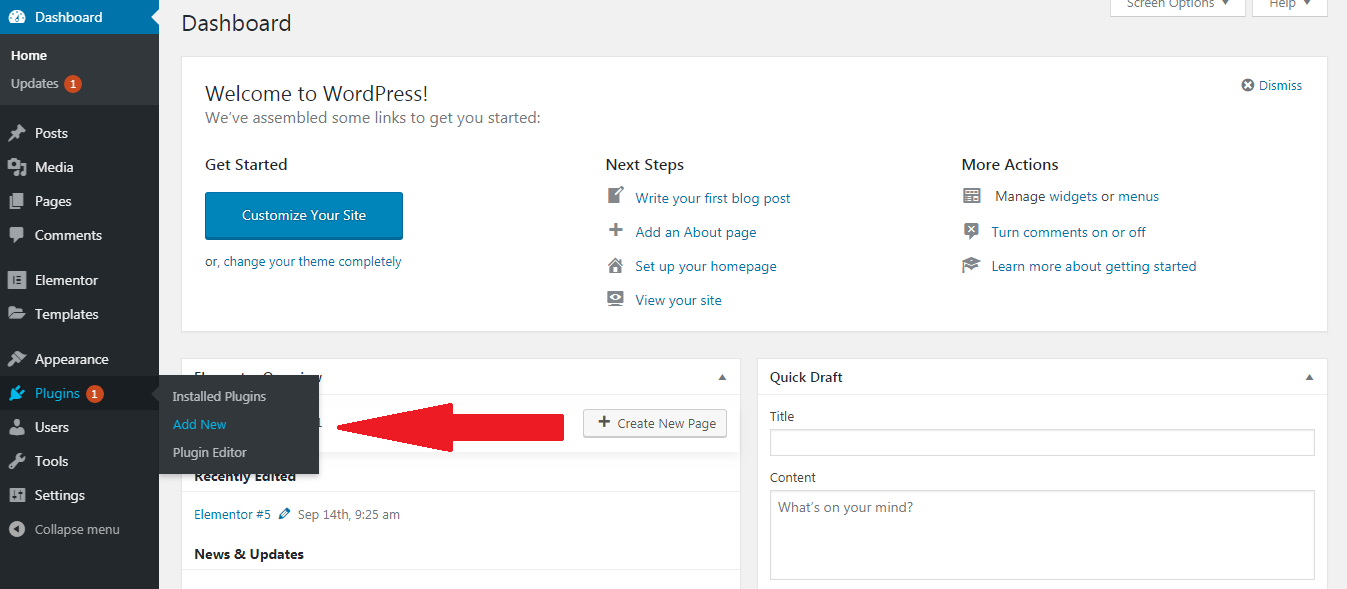
Task: Click the Customize Your Site button
Action: pos(304,216)
